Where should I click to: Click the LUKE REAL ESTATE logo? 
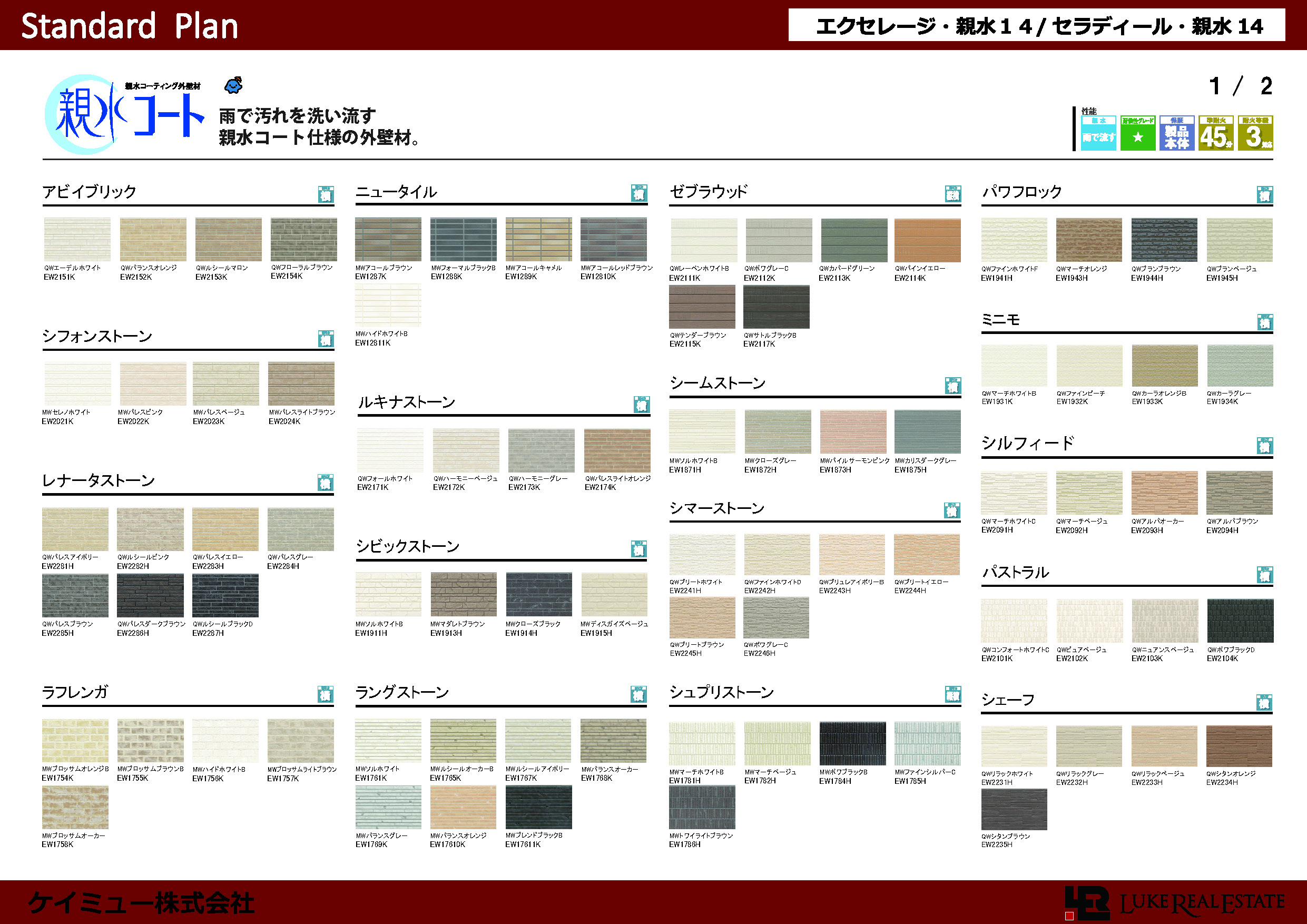click(x=1175, y=902)
